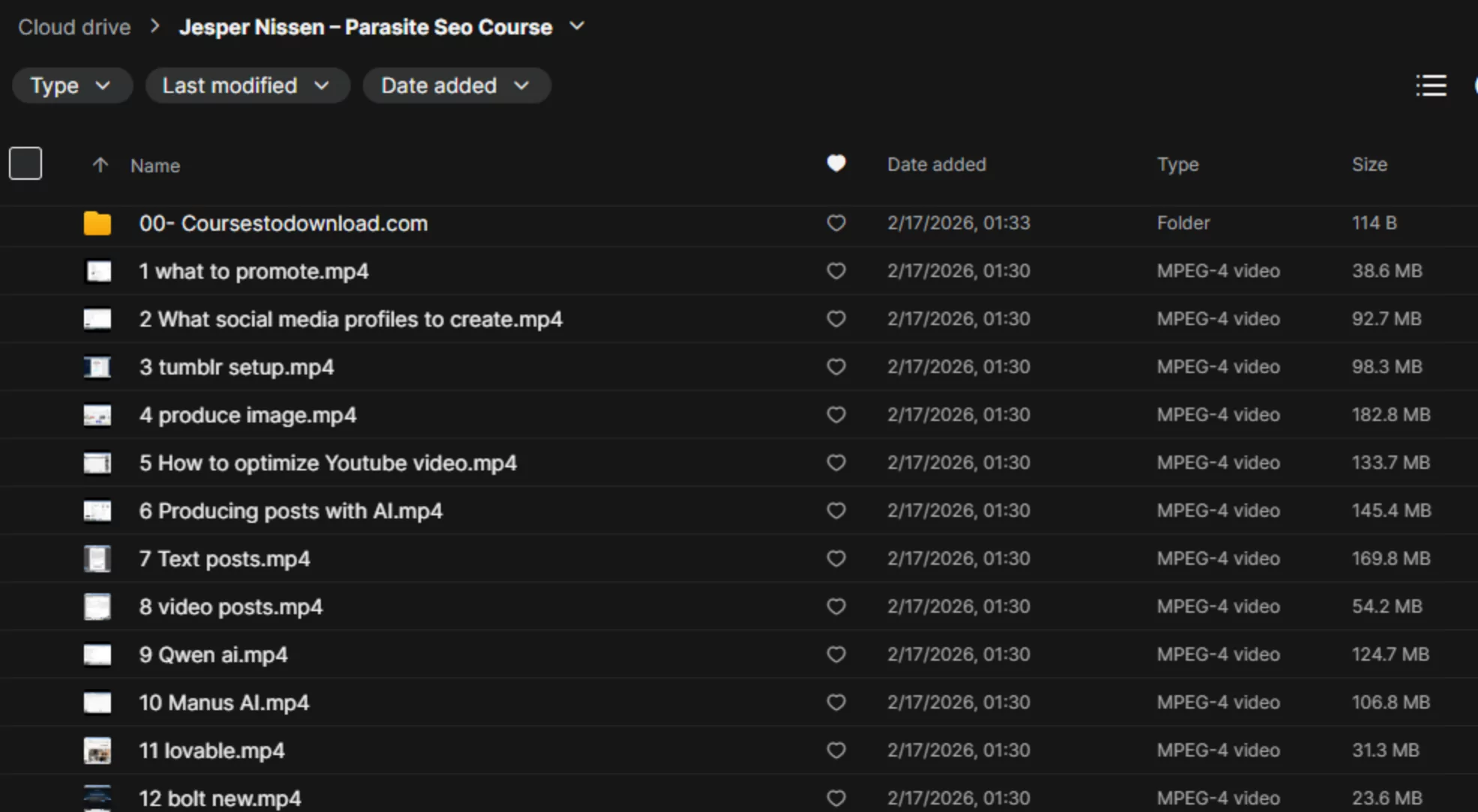Switch to list view layout icon
1478x812 pixels.
[1431, 85]
